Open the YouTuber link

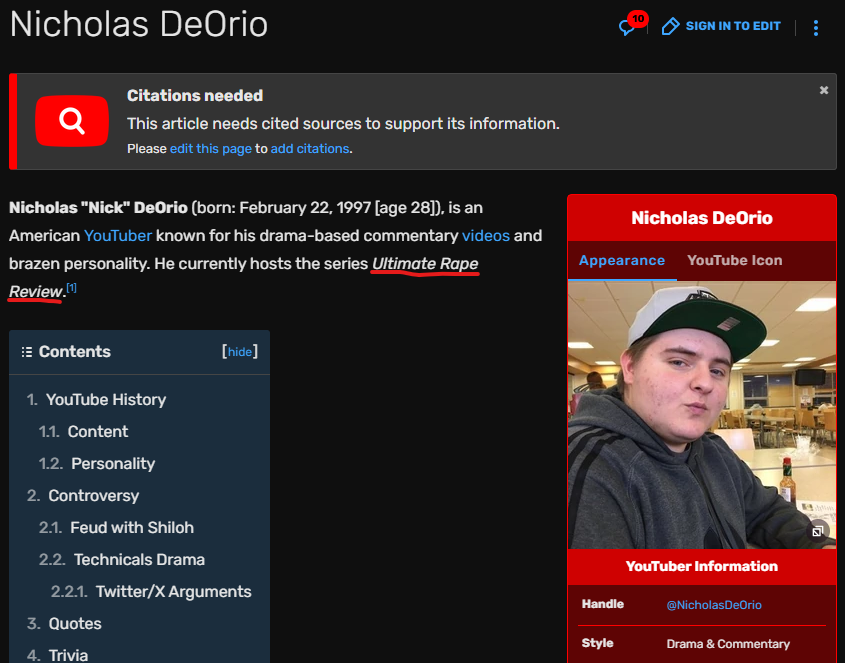tap(118, 236)
